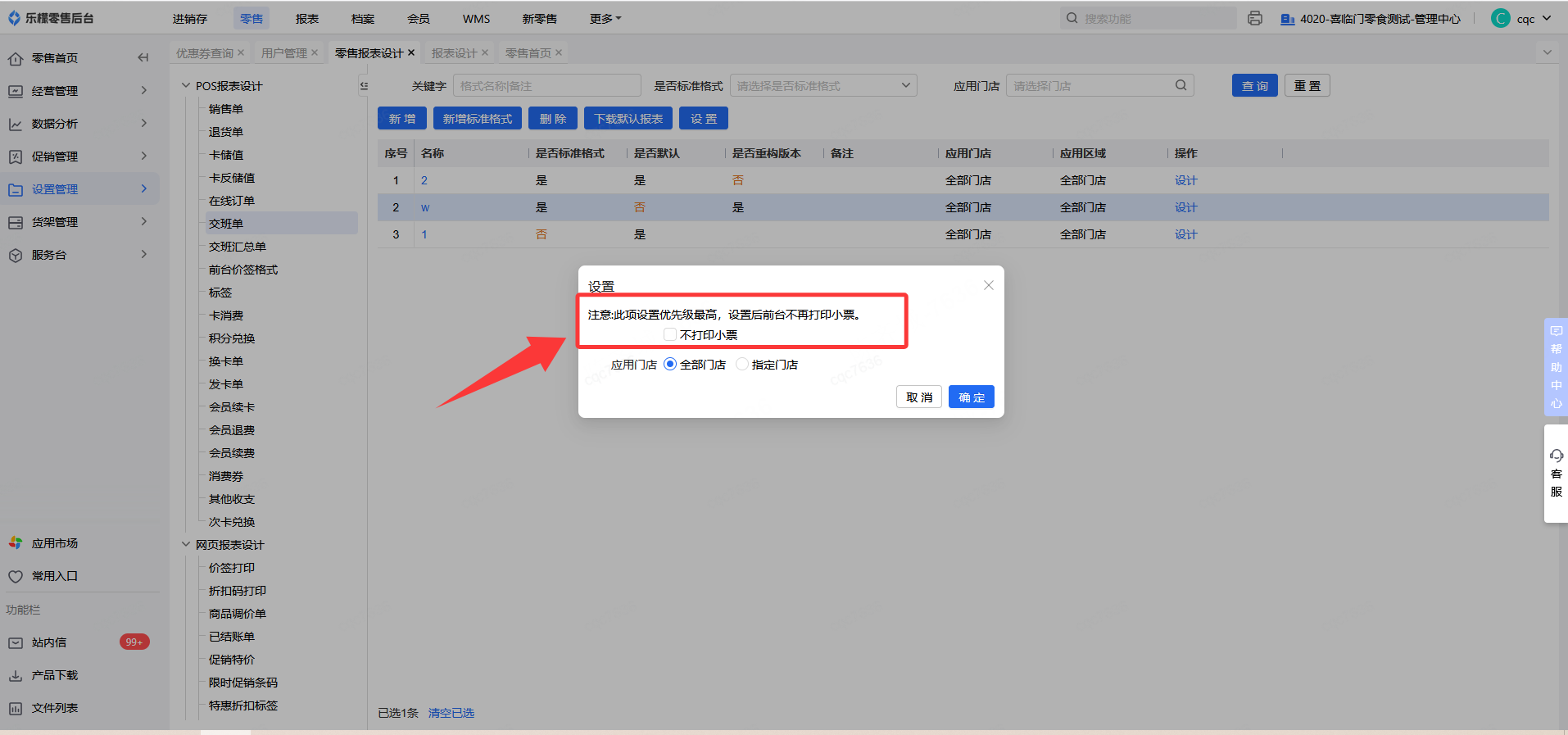Check the 不打印小票 checkbox
1568x735 pixels.
670,334
